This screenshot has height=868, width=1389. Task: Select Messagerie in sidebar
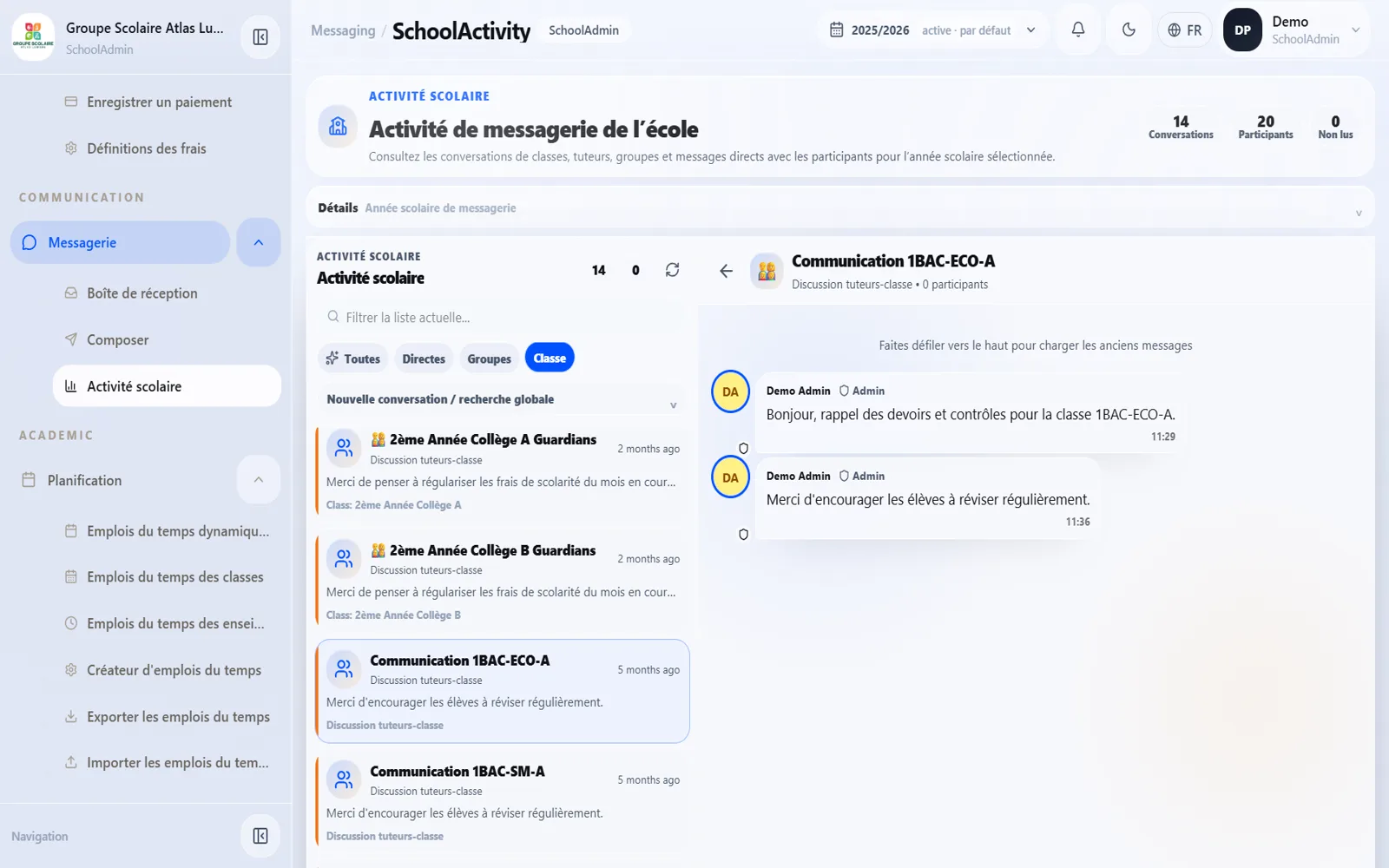coord(120,242)
